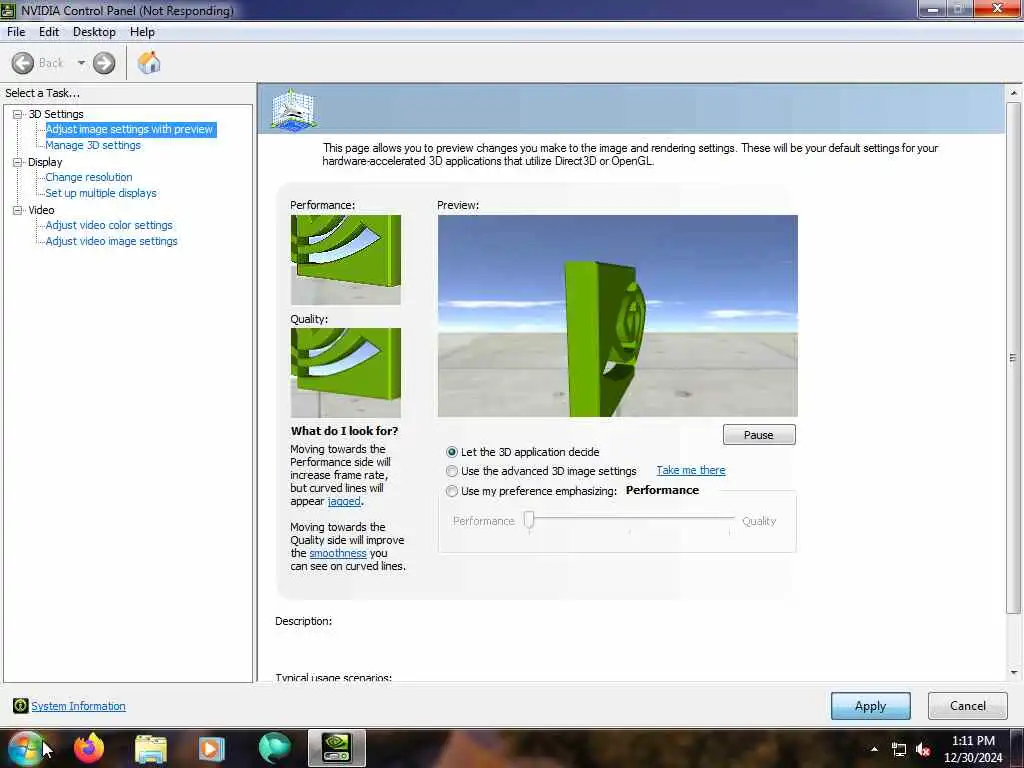Click the Display tree label
Image resolution: width=1024 pixels, height=768 pixels.
tap(45, 162)
